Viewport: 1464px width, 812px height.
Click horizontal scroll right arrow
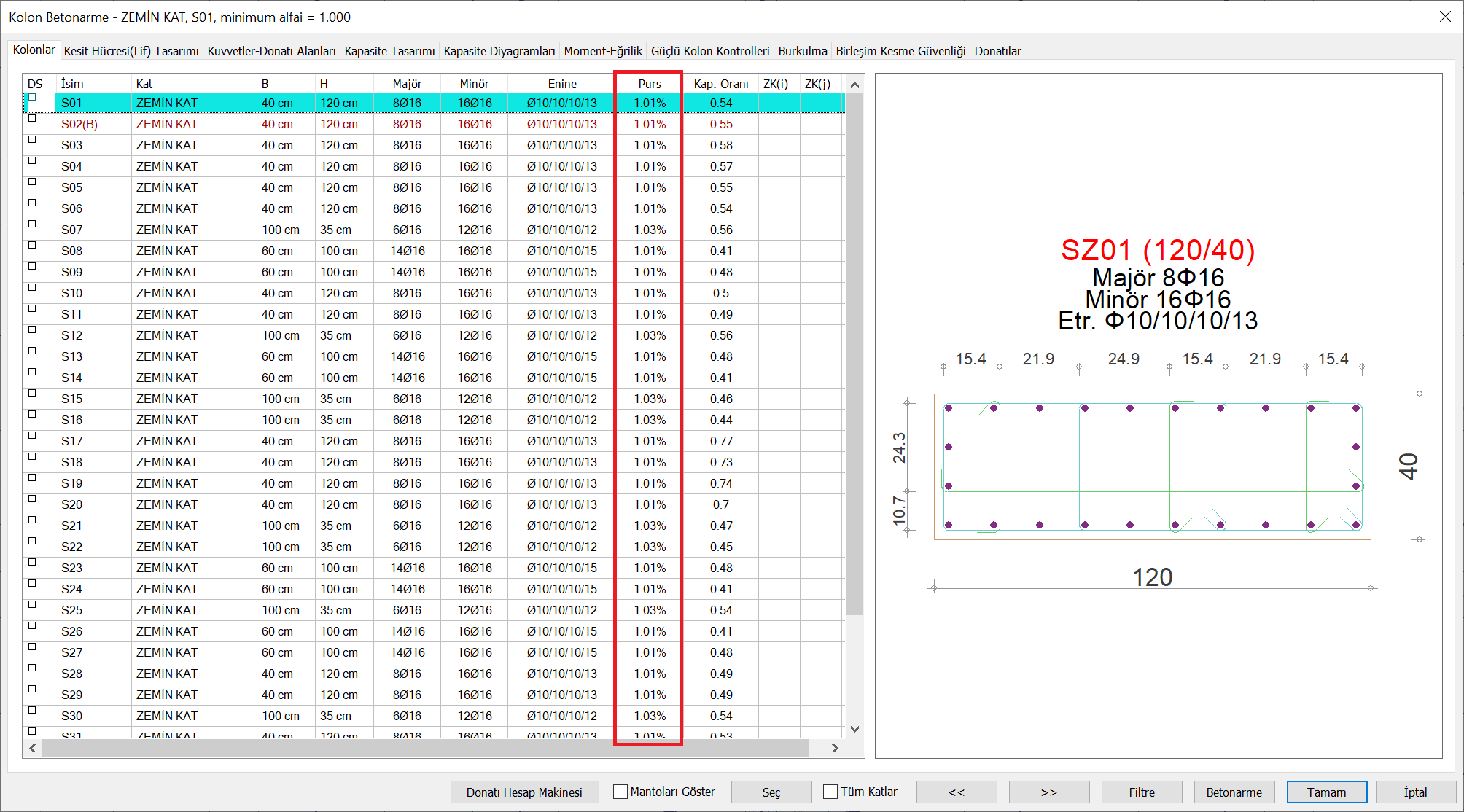pyautogui.click(x=835, y=748)
